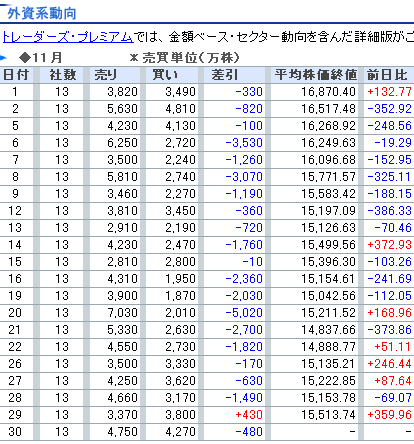
Task: Select closing price 15,222.85
Action: click(328, 381)
